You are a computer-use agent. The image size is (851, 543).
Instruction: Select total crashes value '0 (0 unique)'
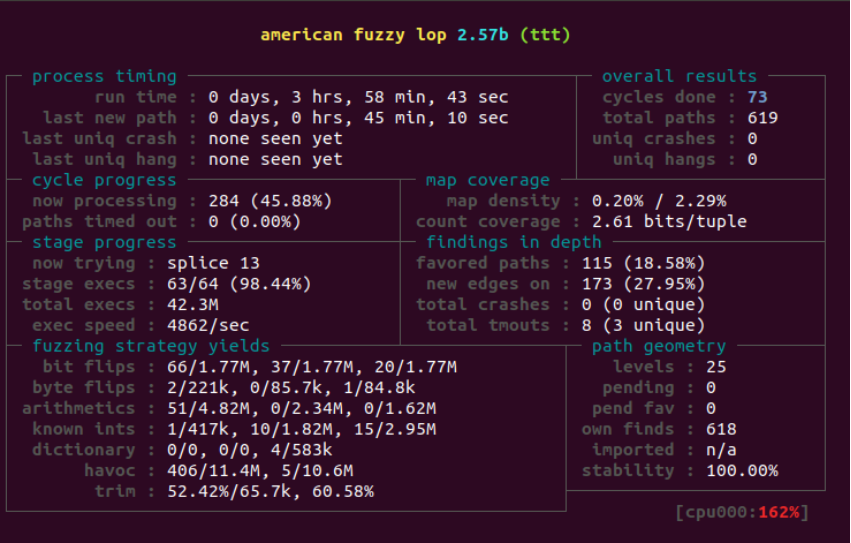pos(643,305)
